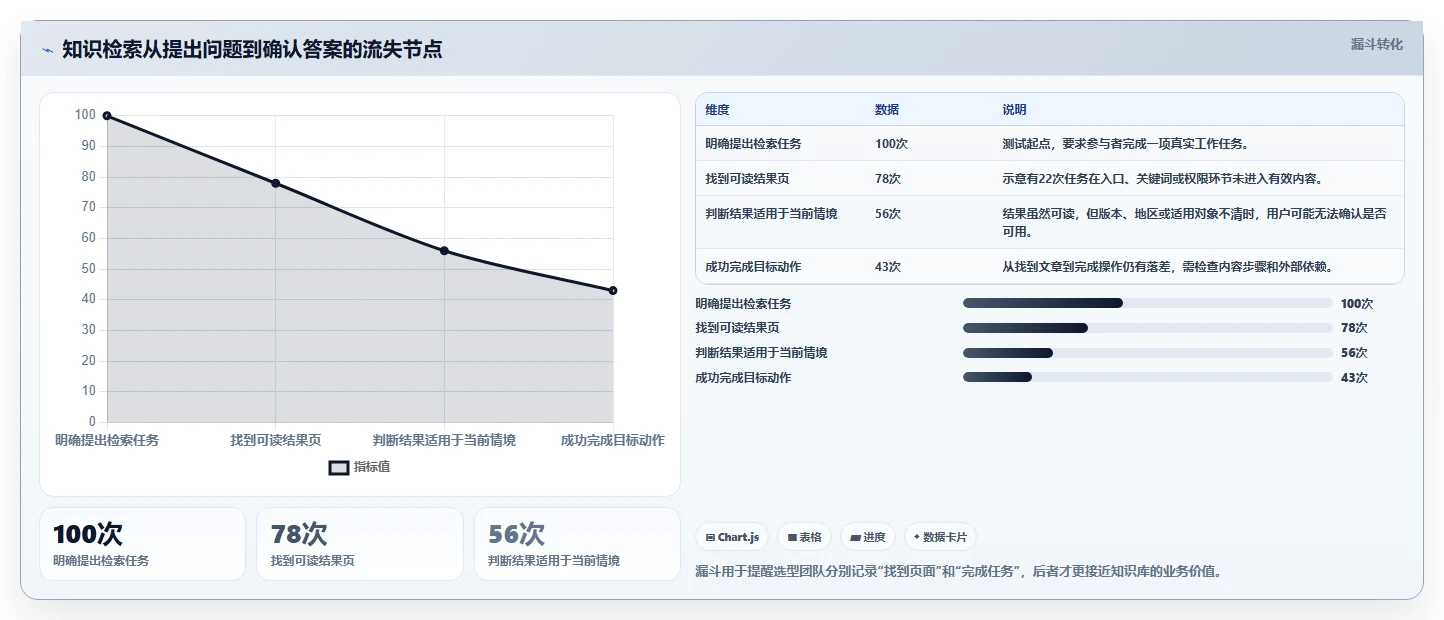Click the 找到可读结果页 x-axis label on the chart
1444x620 pixels.
click(x=276, y=440)
